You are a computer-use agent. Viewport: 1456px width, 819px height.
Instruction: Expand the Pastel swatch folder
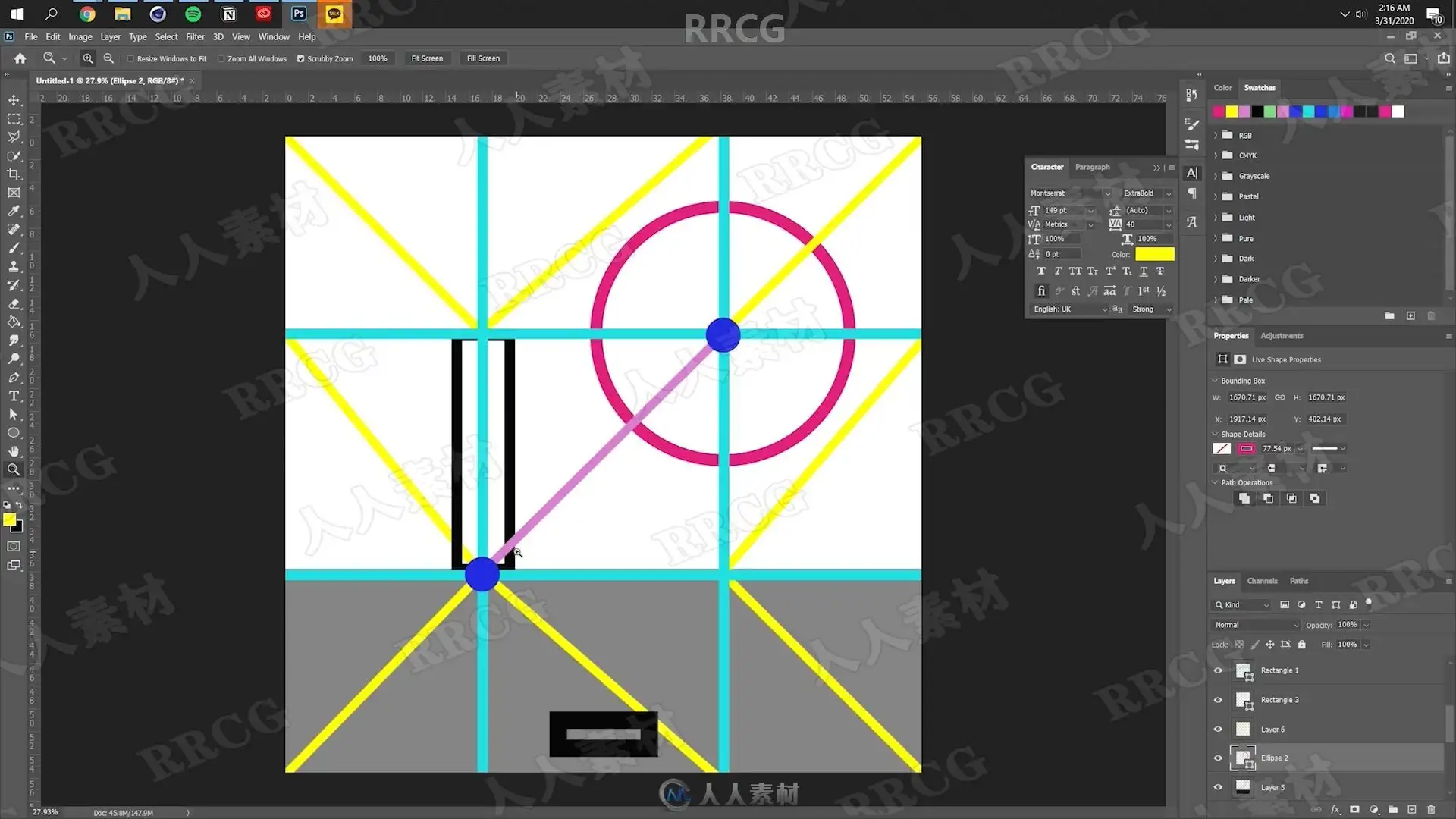pyautogui.click(x=1216, y=196)
